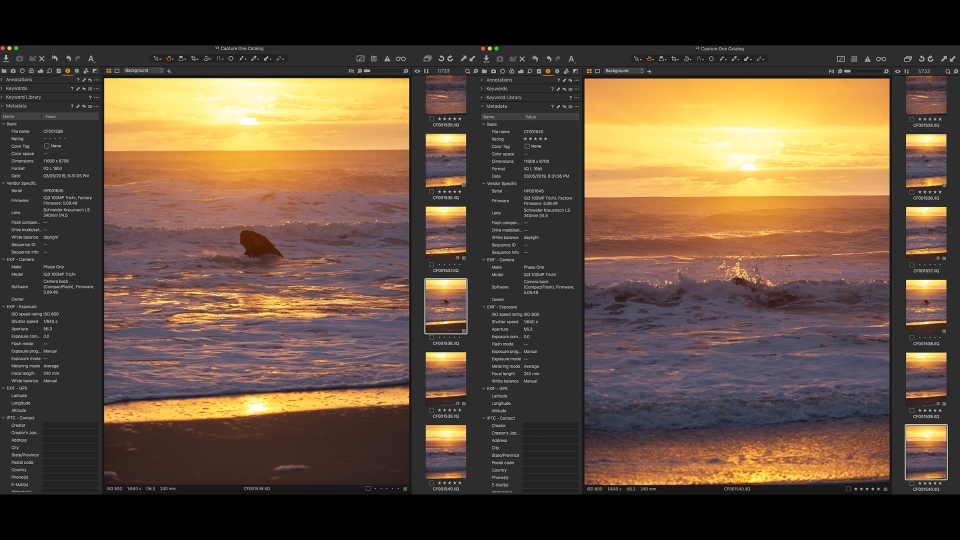960x540 pixels.
Task: Open the Background layer dropdown in right window
Action: tap(624, 71)
